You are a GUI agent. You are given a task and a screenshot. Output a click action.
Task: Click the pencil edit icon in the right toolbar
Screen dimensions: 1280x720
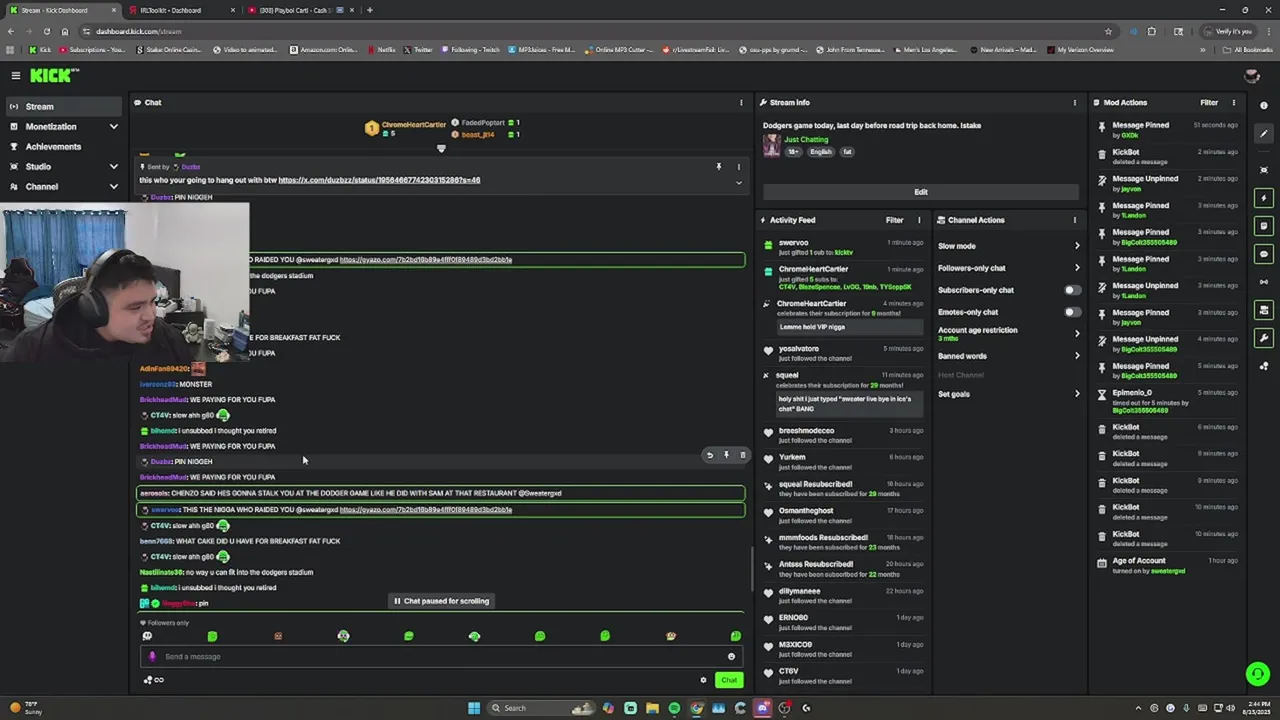coord(1264,134)
